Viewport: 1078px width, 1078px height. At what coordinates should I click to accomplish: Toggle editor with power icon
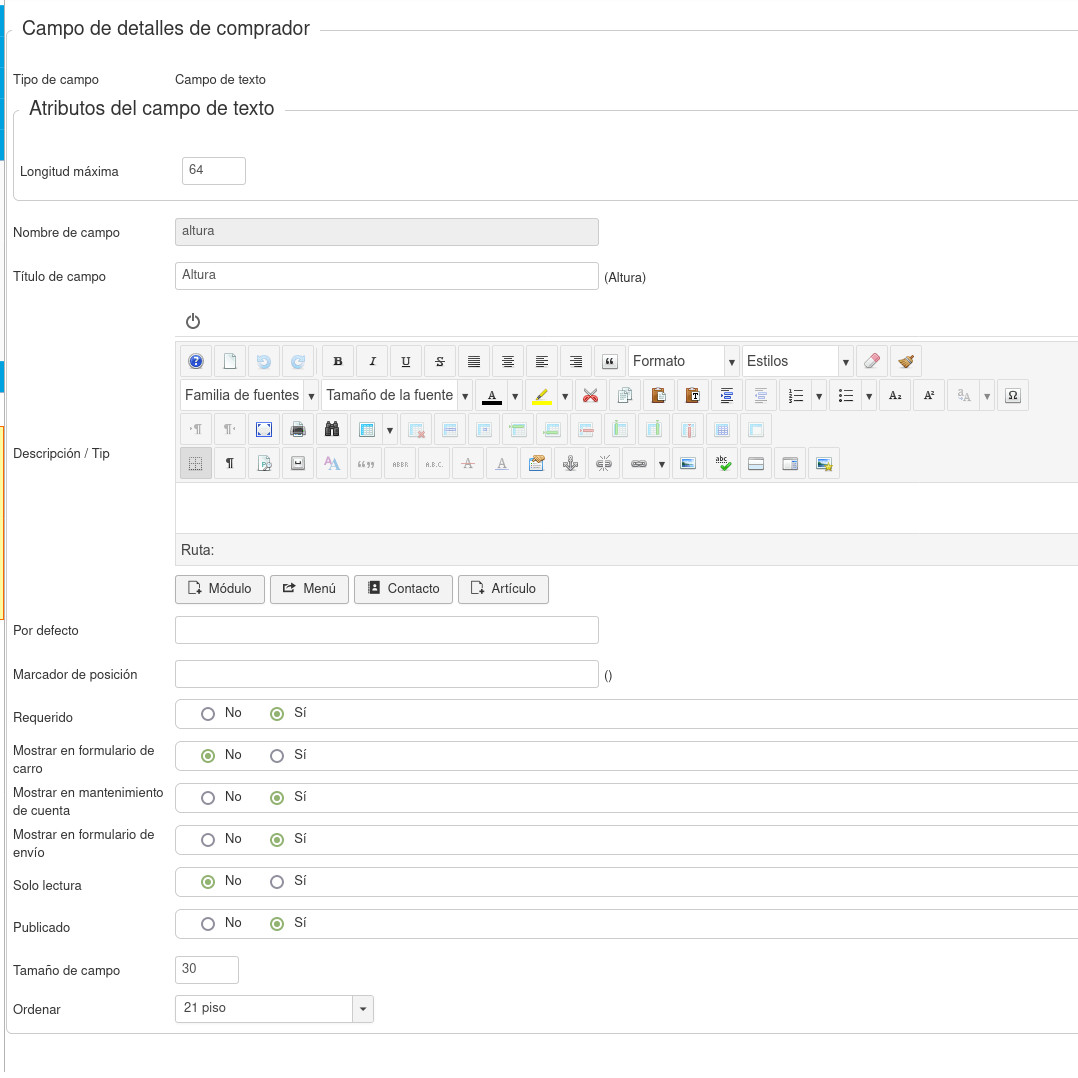(193, 321)
